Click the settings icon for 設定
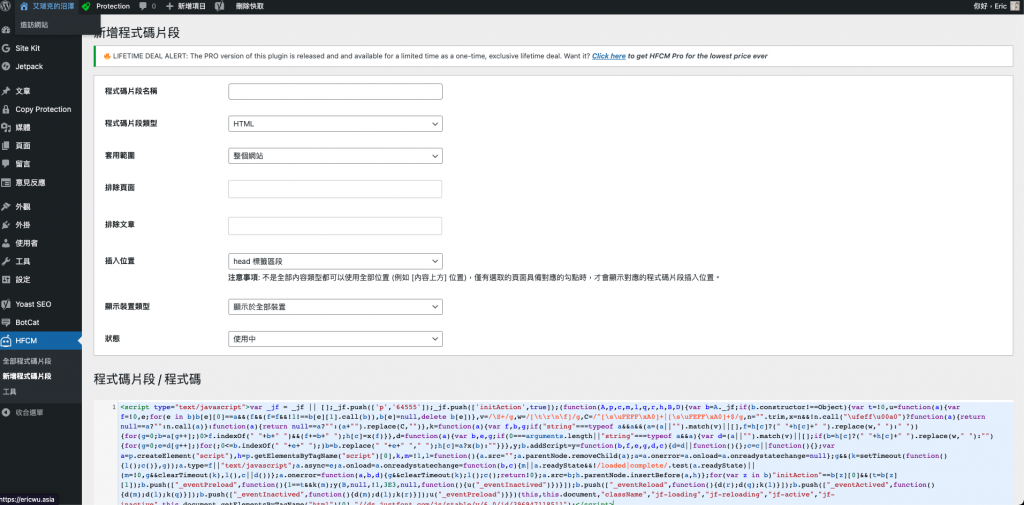The image size is (1024, 505). [6, 280]
